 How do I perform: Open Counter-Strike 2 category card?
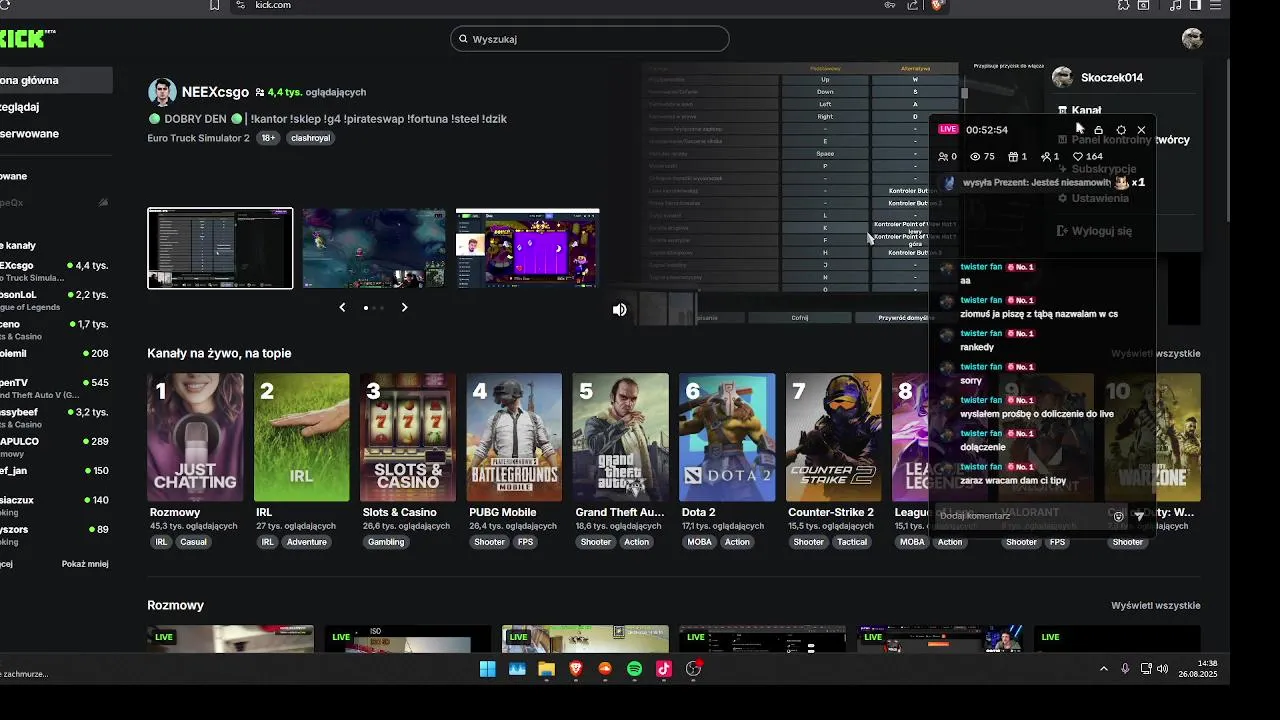tap(833, 437)
